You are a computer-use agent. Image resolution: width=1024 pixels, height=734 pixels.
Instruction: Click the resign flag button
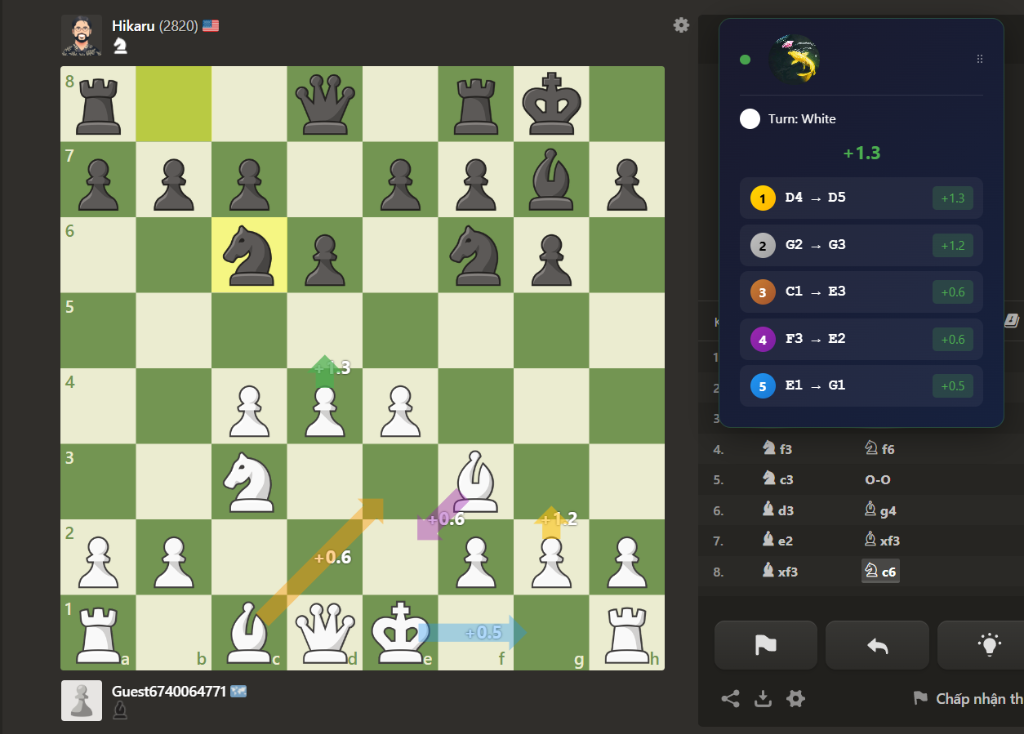tap(765, 645)
